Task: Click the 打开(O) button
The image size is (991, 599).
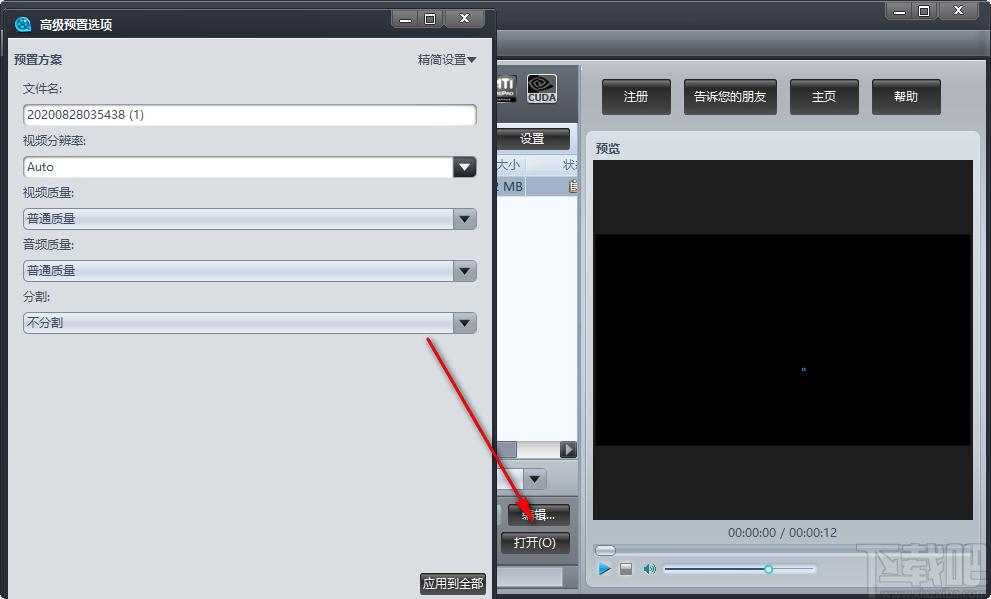Action: (535, 543)
